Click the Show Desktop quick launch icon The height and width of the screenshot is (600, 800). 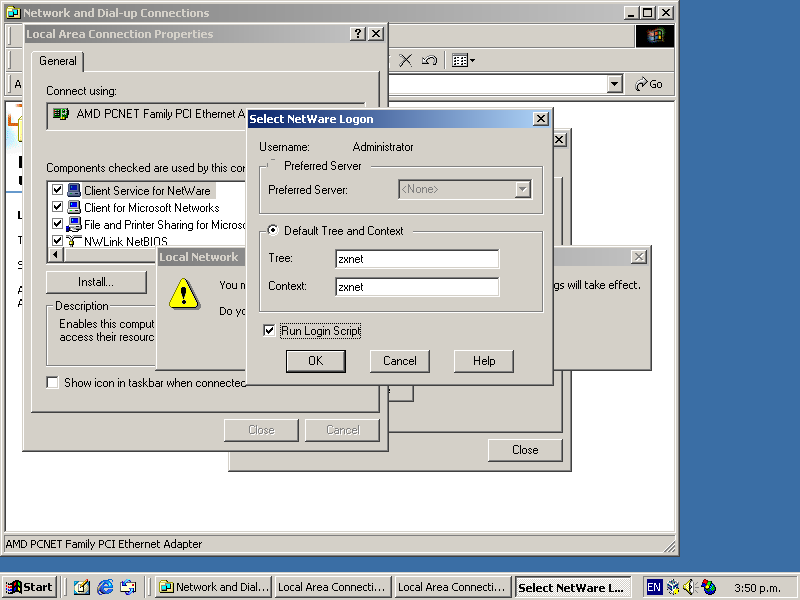(x=82, y=587)
